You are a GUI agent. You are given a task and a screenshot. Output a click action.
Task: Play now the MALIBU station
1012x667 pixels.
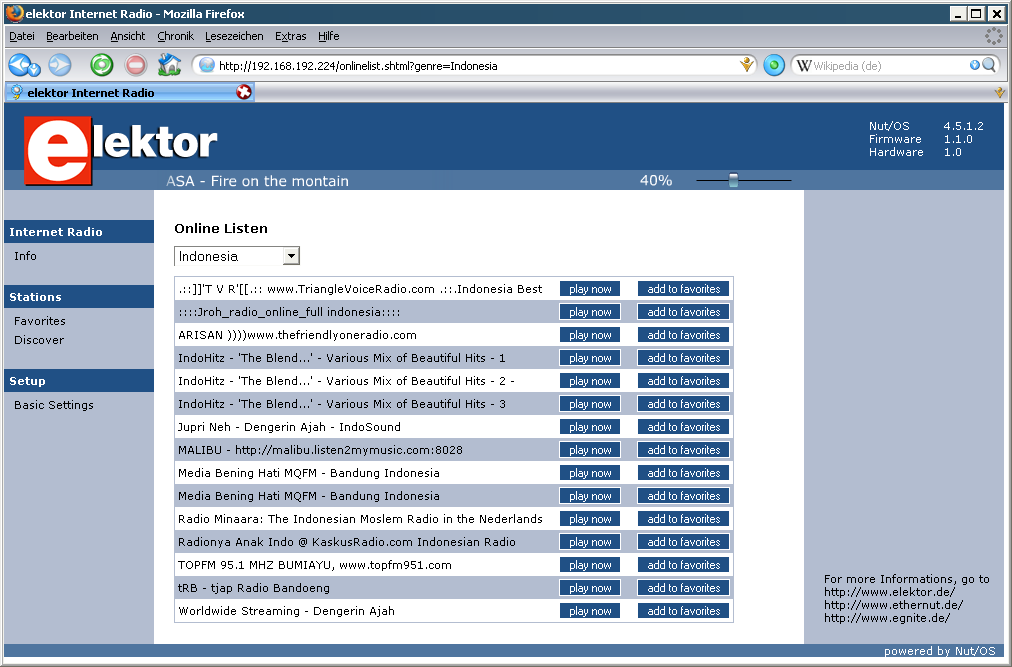pos(590,450)
